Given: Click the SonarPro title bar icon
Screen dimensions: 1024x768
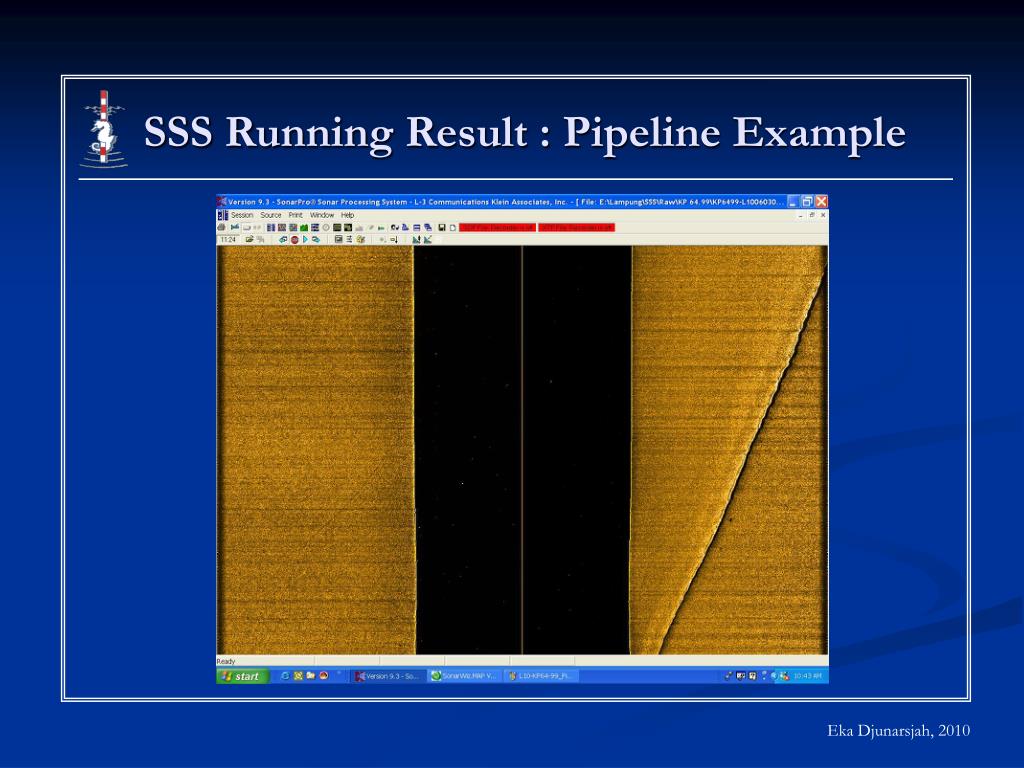Looking at the screenshot, I should click(x=221, y=202).
